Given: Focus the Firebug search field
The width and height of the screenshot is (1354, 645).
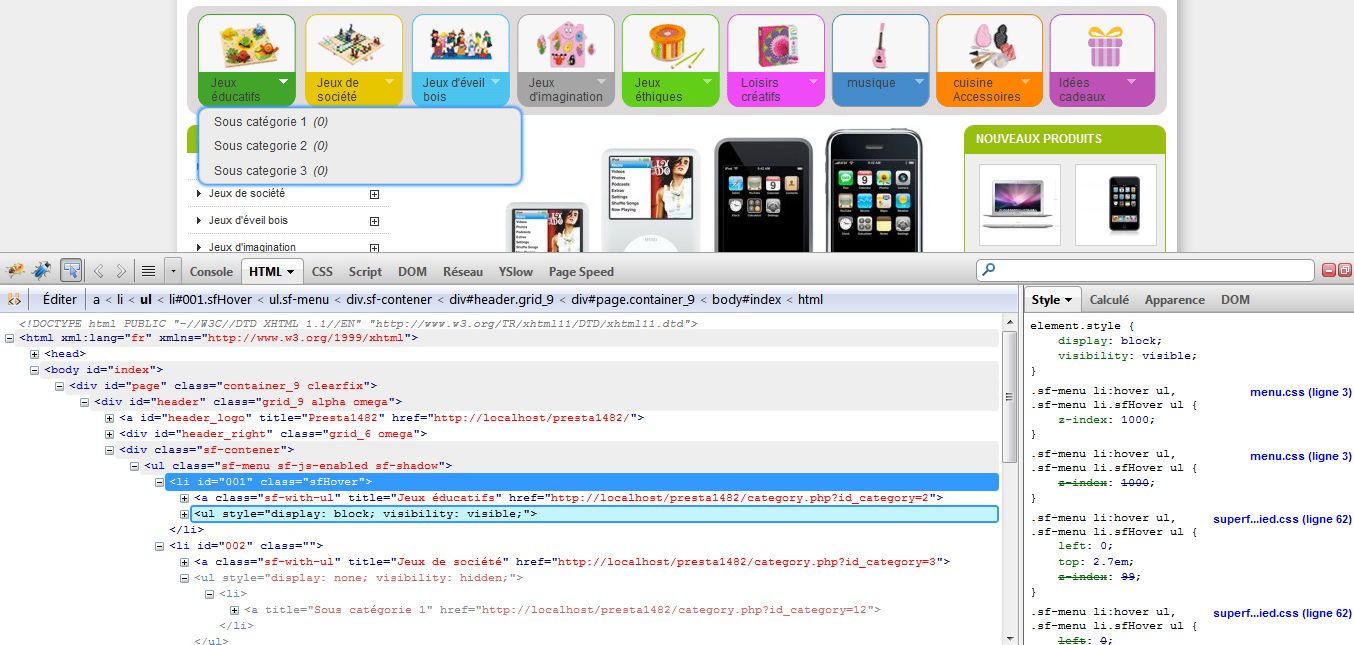Looking at the screenshot, I should click(x=1146, y=270).
